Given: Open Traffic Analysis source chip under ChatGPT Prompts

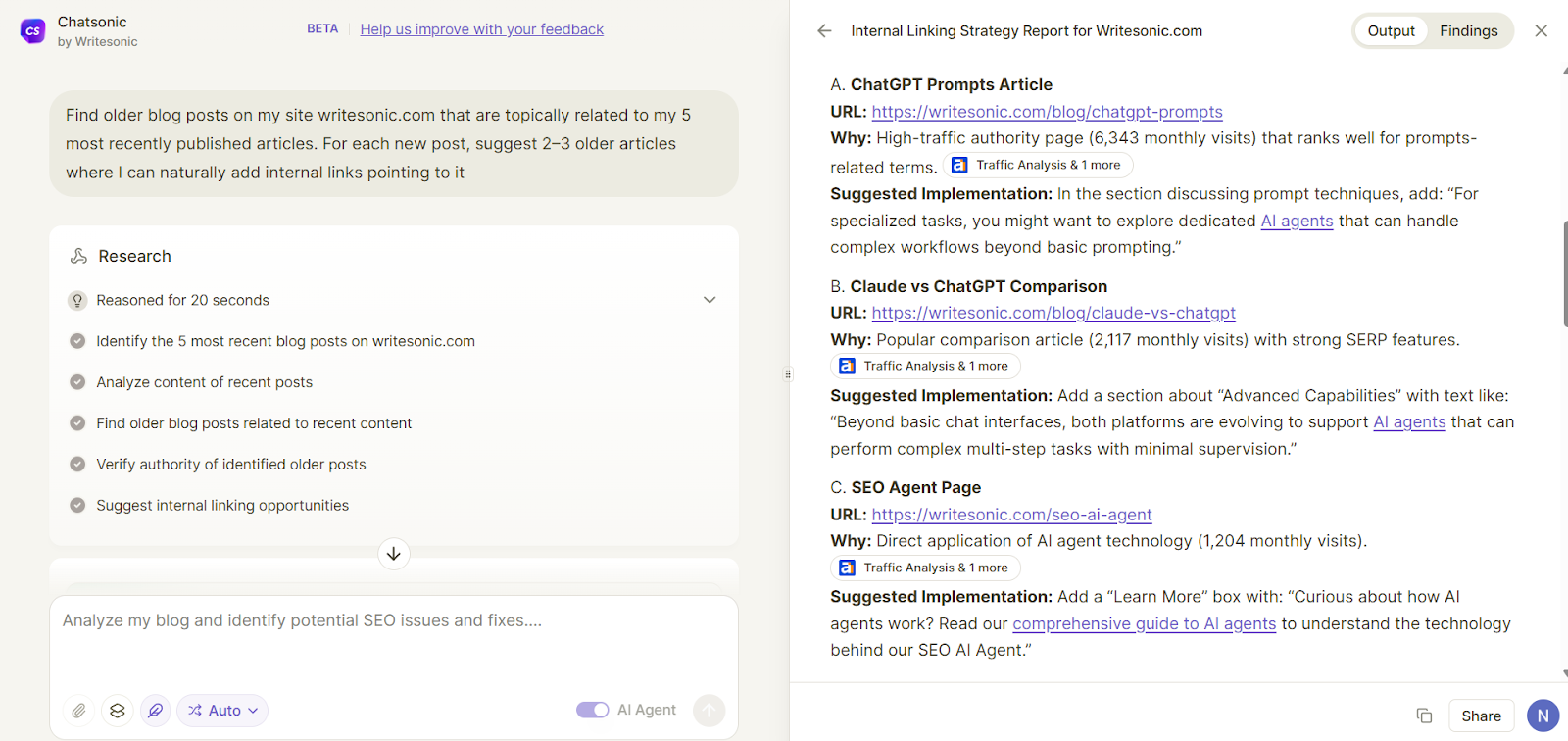Looking at the screenshot, I should (1038, 165).
